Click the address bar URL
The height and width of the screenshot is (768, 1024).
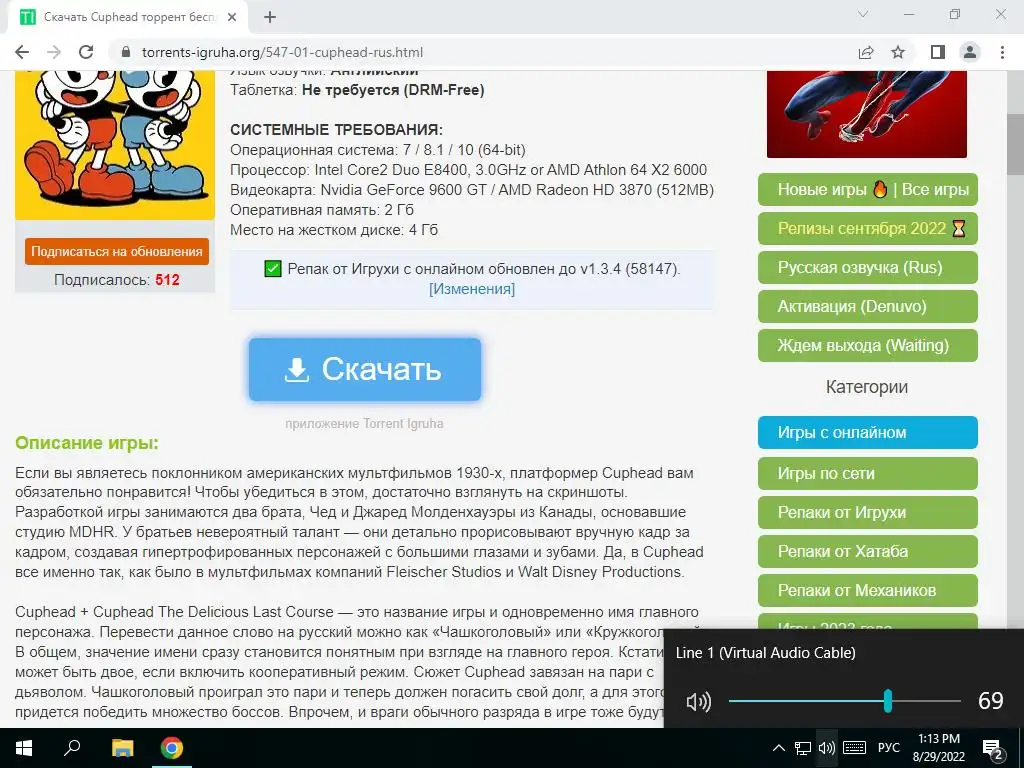click(282, 52)
